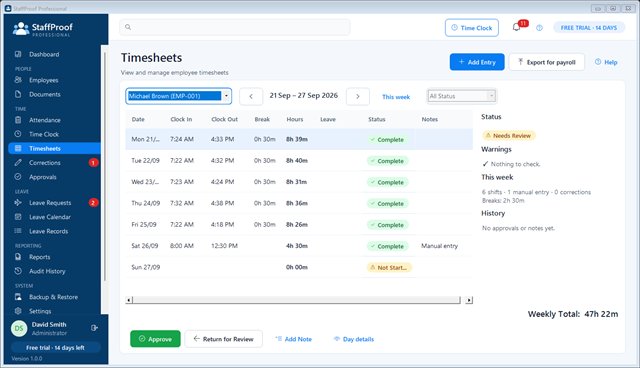
Task: Click the sidebar vertical scrollbar
Action: pos(105,167)
